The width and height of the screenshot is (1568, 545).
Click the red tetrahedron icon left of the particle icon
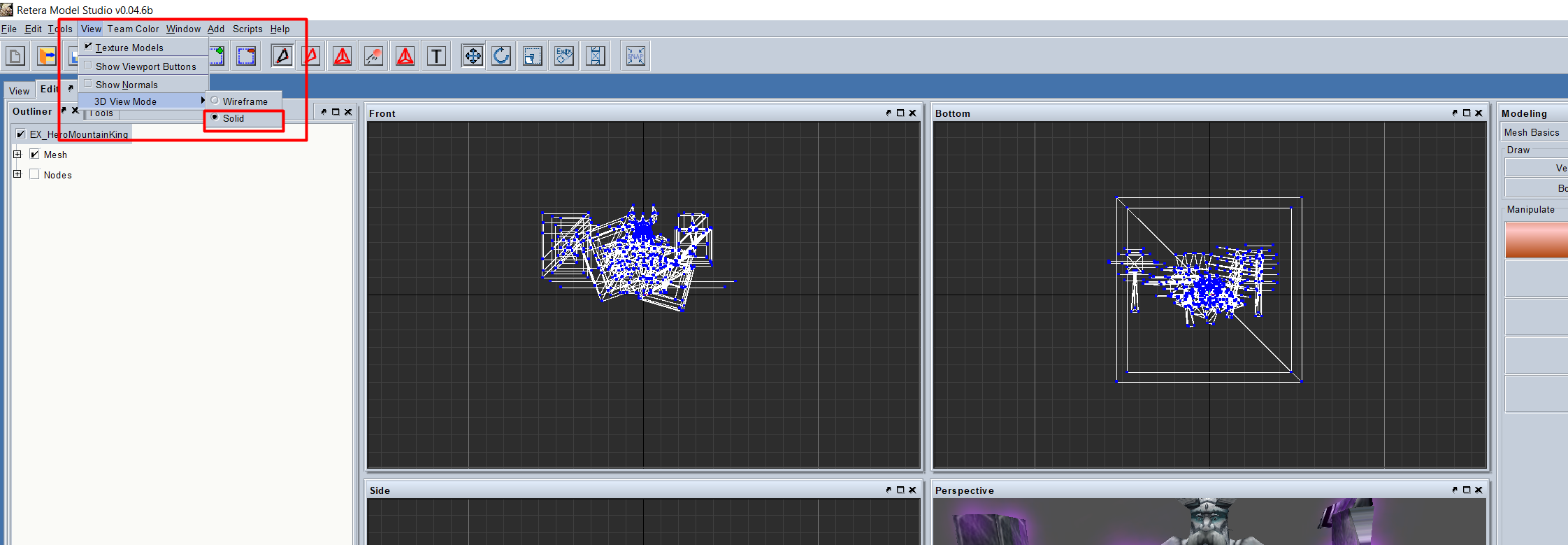(x=343, y=56)
